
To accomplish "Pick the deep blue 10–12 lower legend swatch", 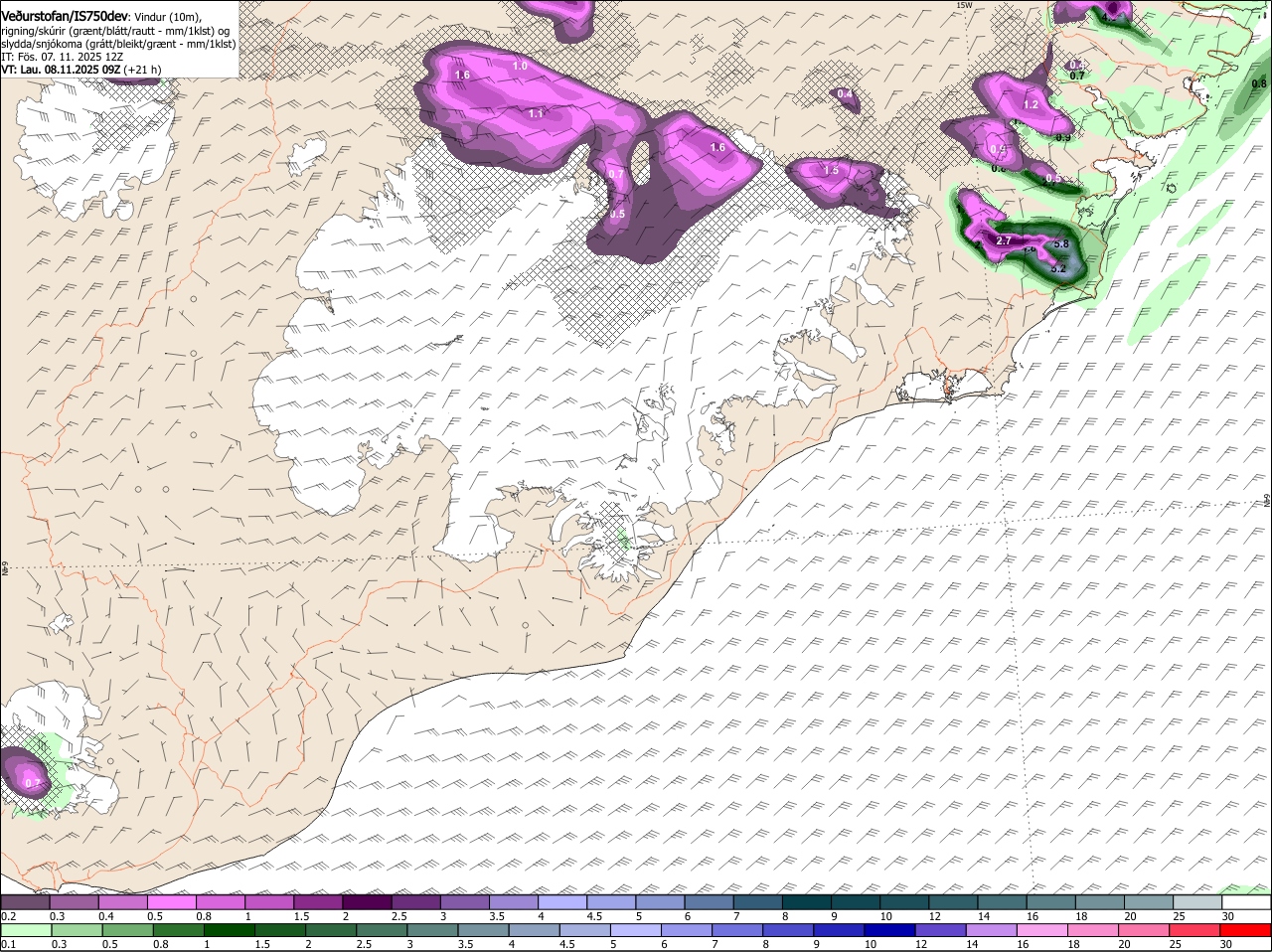I will (890, 930).
